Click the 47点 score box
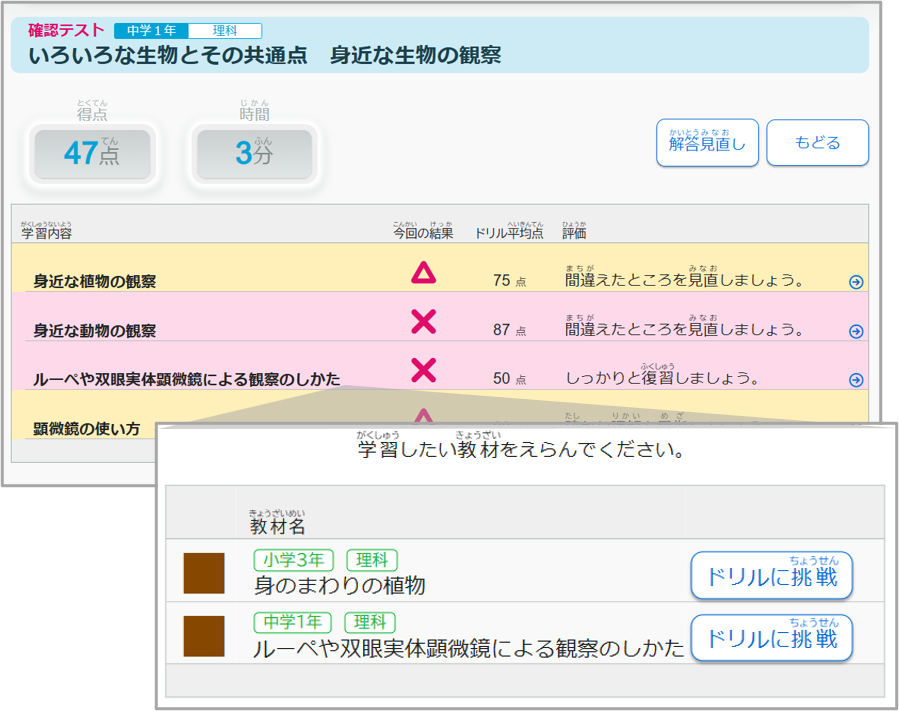The image size is (899, 711). (x=92, y=154)
